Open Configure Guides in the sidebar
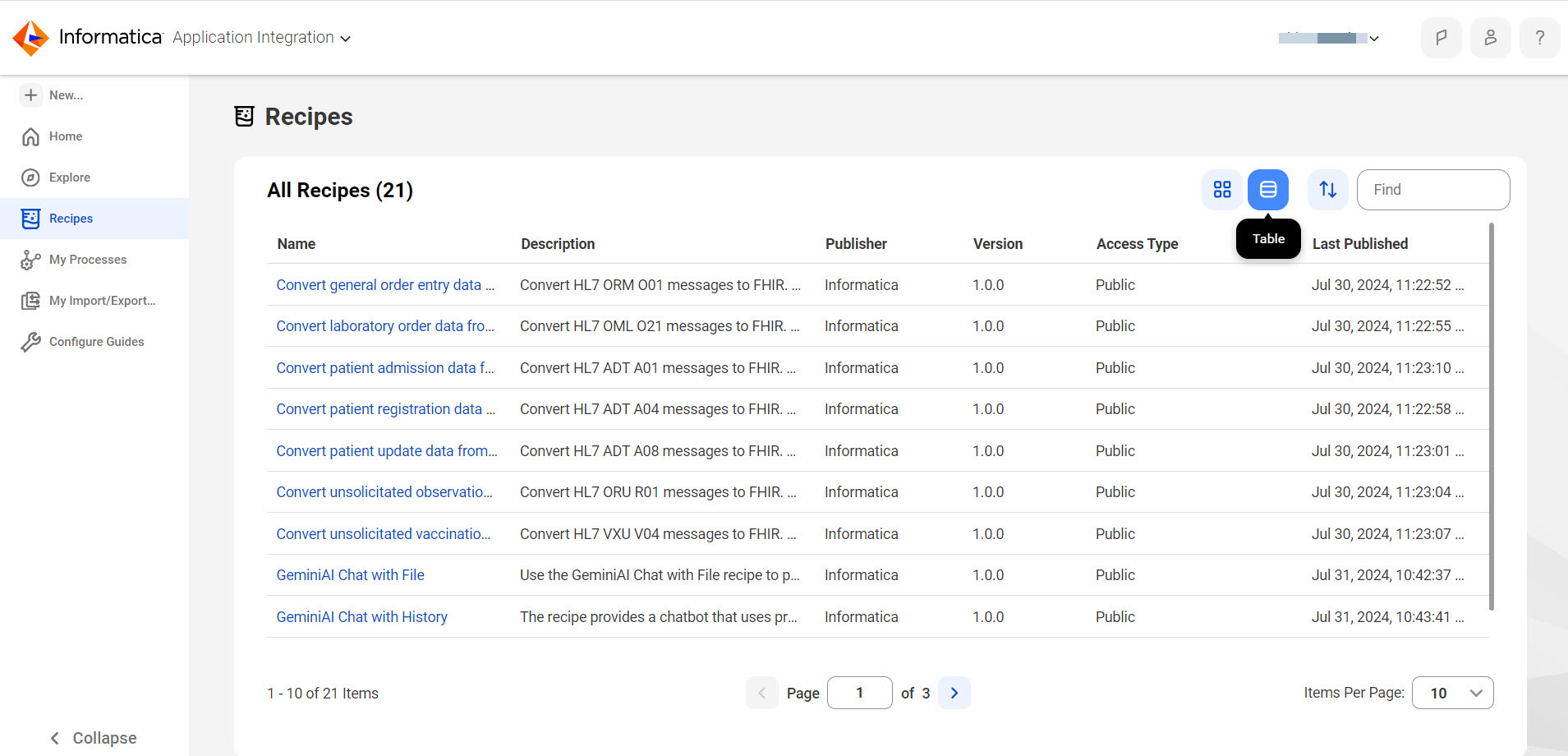Image resolution: width=1568 pixels, height=756 pixels. pos(94,342)
